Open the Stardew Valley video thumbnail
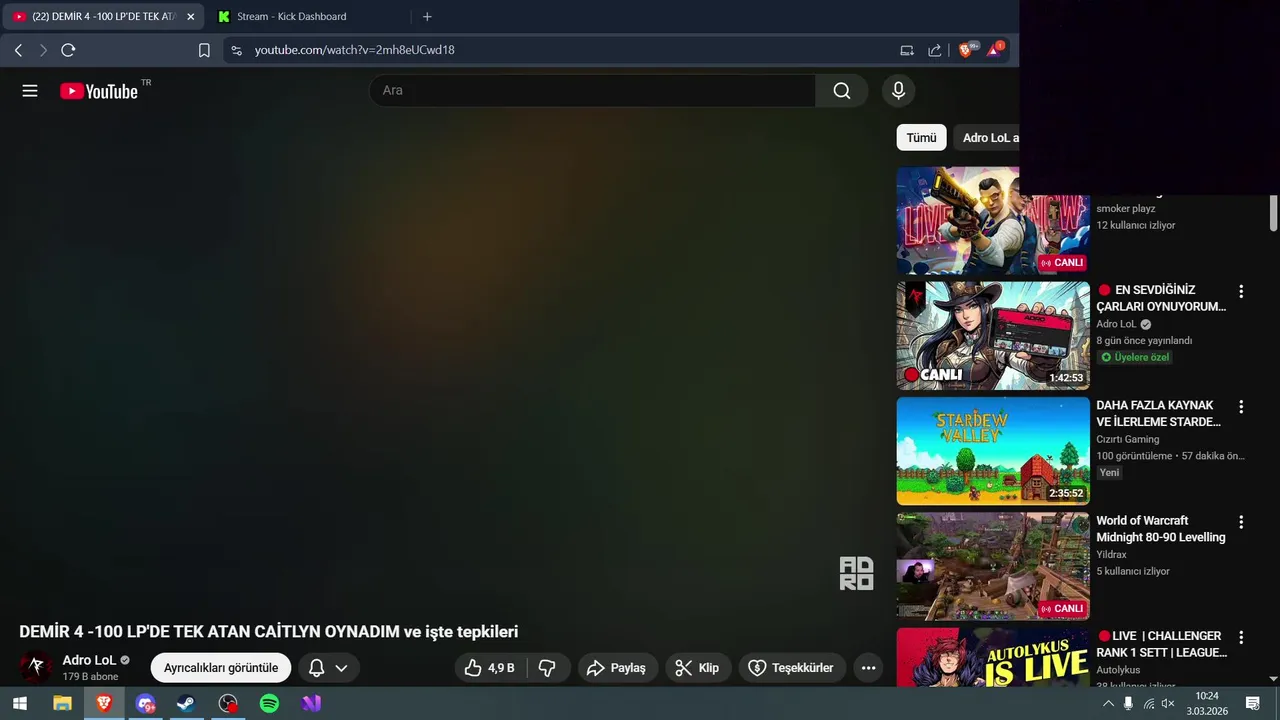 (993, 451)
